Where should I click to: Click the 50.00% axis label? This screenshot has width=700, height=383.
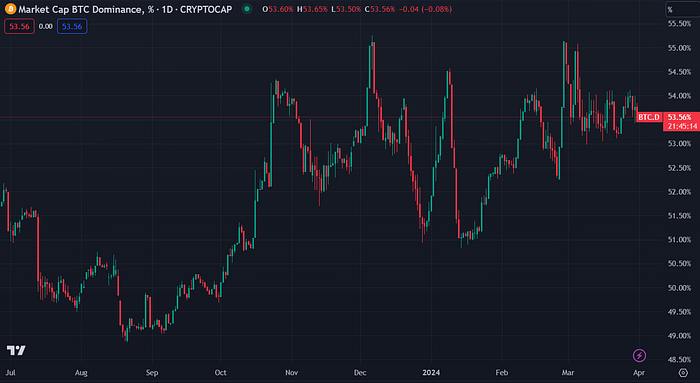tap(679, 288)
